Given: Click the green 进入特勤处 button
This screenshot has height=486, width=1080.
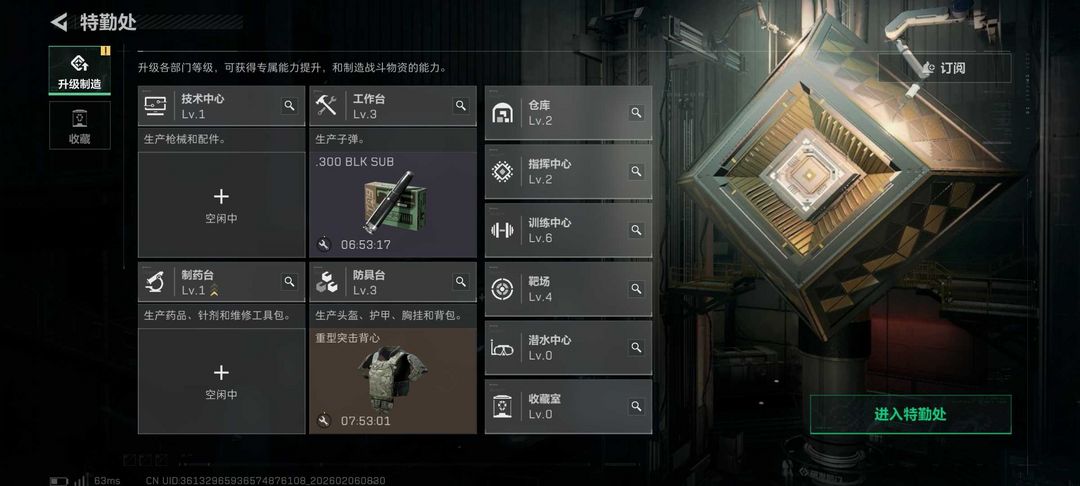Looking at the screenshot, I should 910,414.
